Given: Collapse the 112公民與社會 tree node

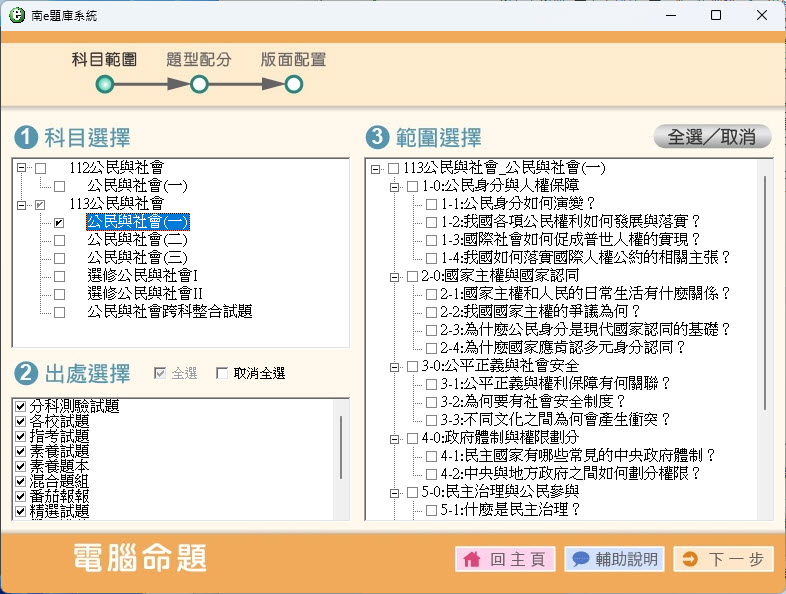Looking at the screenshot, I should (x=21, y=168).
